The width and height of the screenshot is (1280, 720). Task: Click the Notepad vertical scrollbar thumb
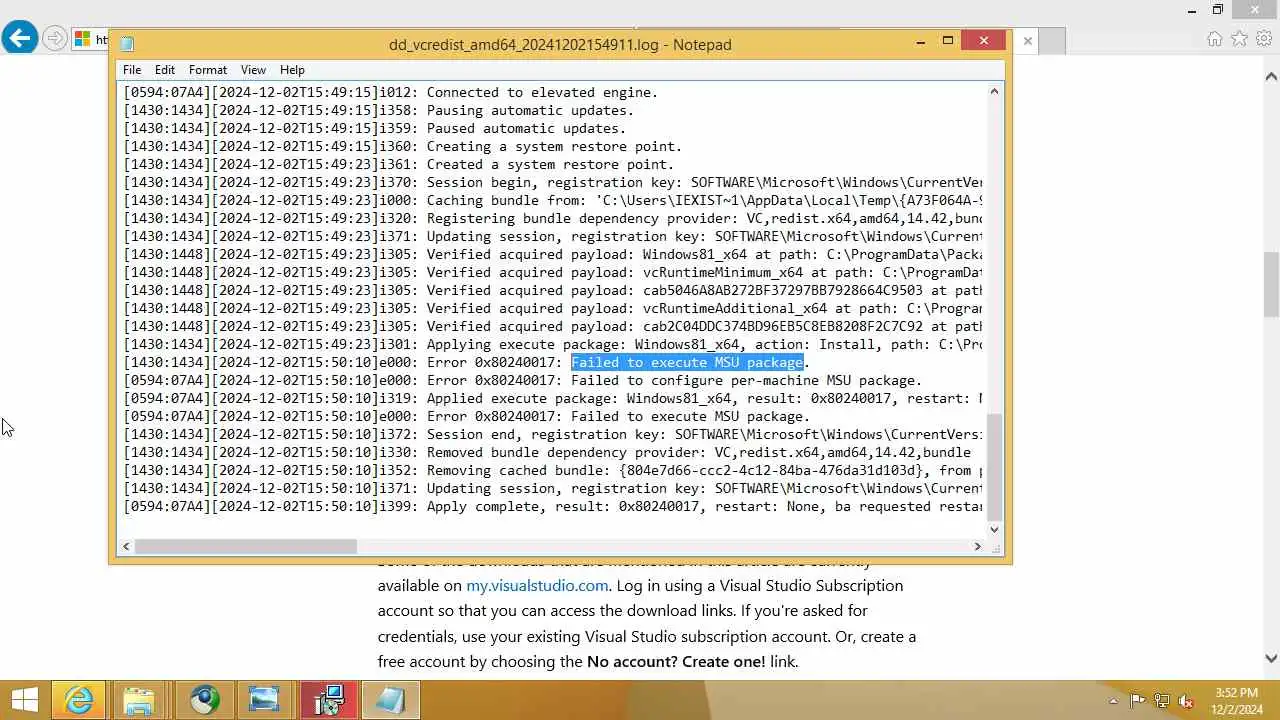coord(994,468)
